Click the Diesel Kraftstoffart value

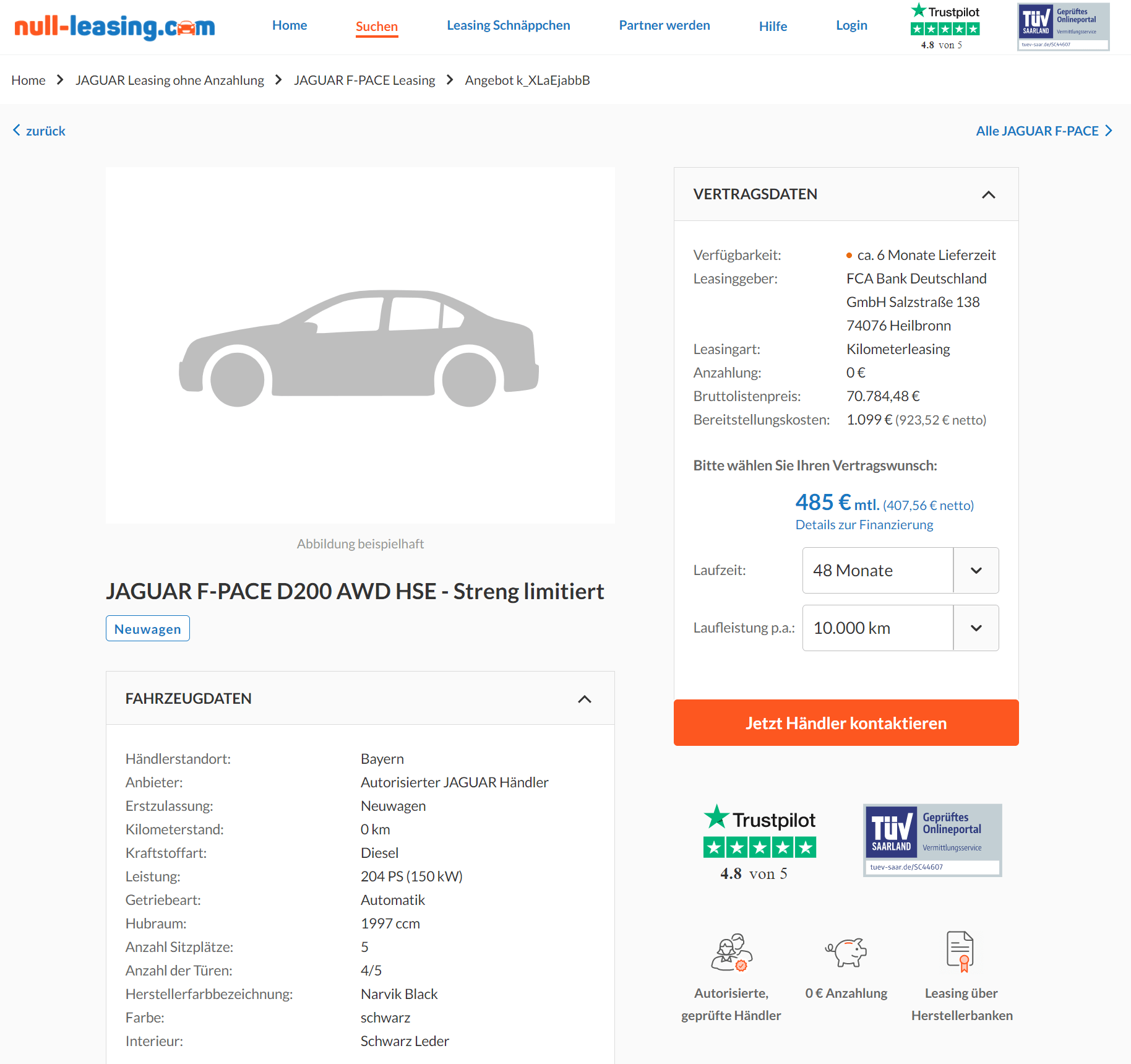(x=379, y=853)
